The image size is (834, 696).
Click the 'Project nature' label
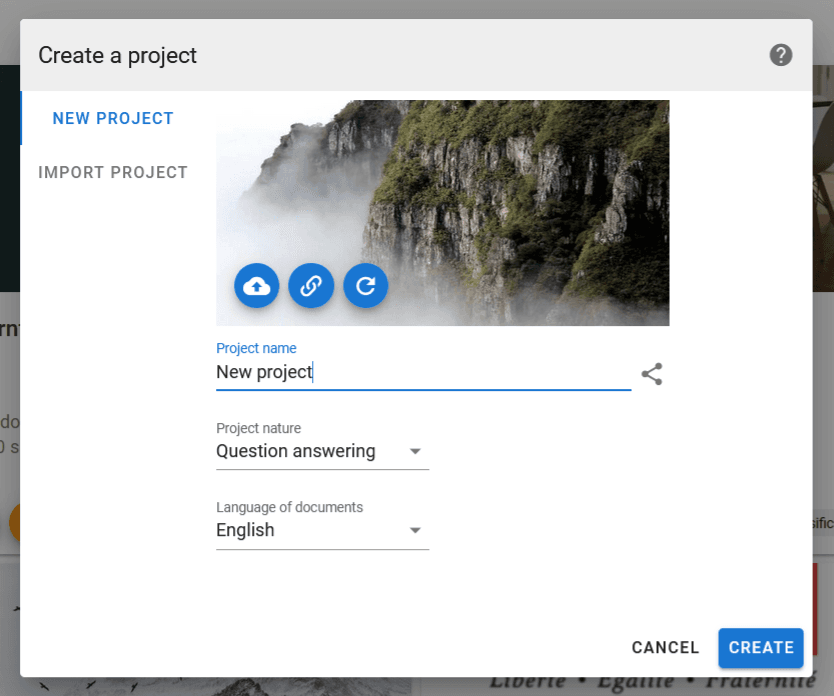258,428
